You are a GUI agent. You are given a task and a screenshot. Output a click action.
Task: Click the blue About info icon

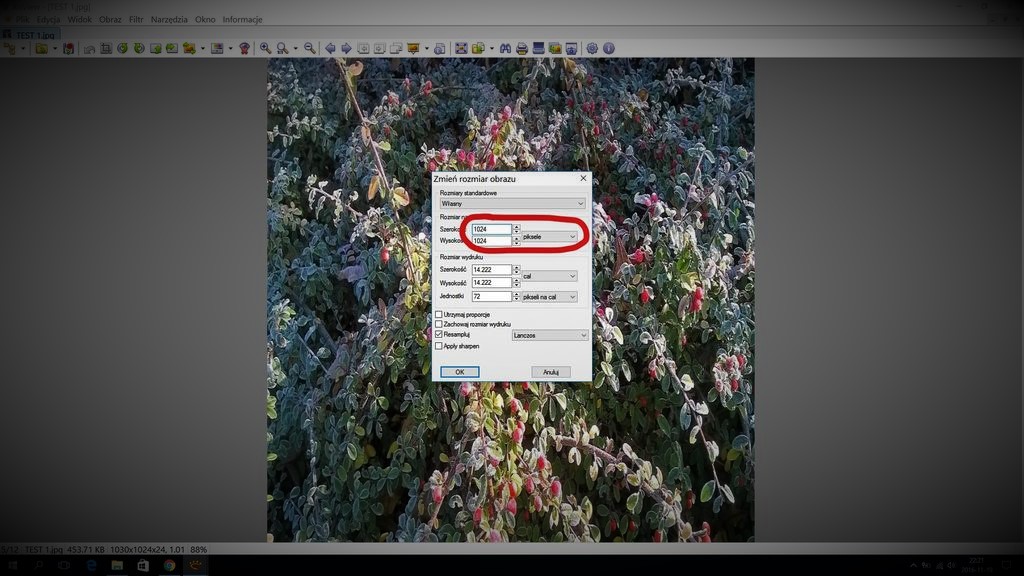click(609, 48)
